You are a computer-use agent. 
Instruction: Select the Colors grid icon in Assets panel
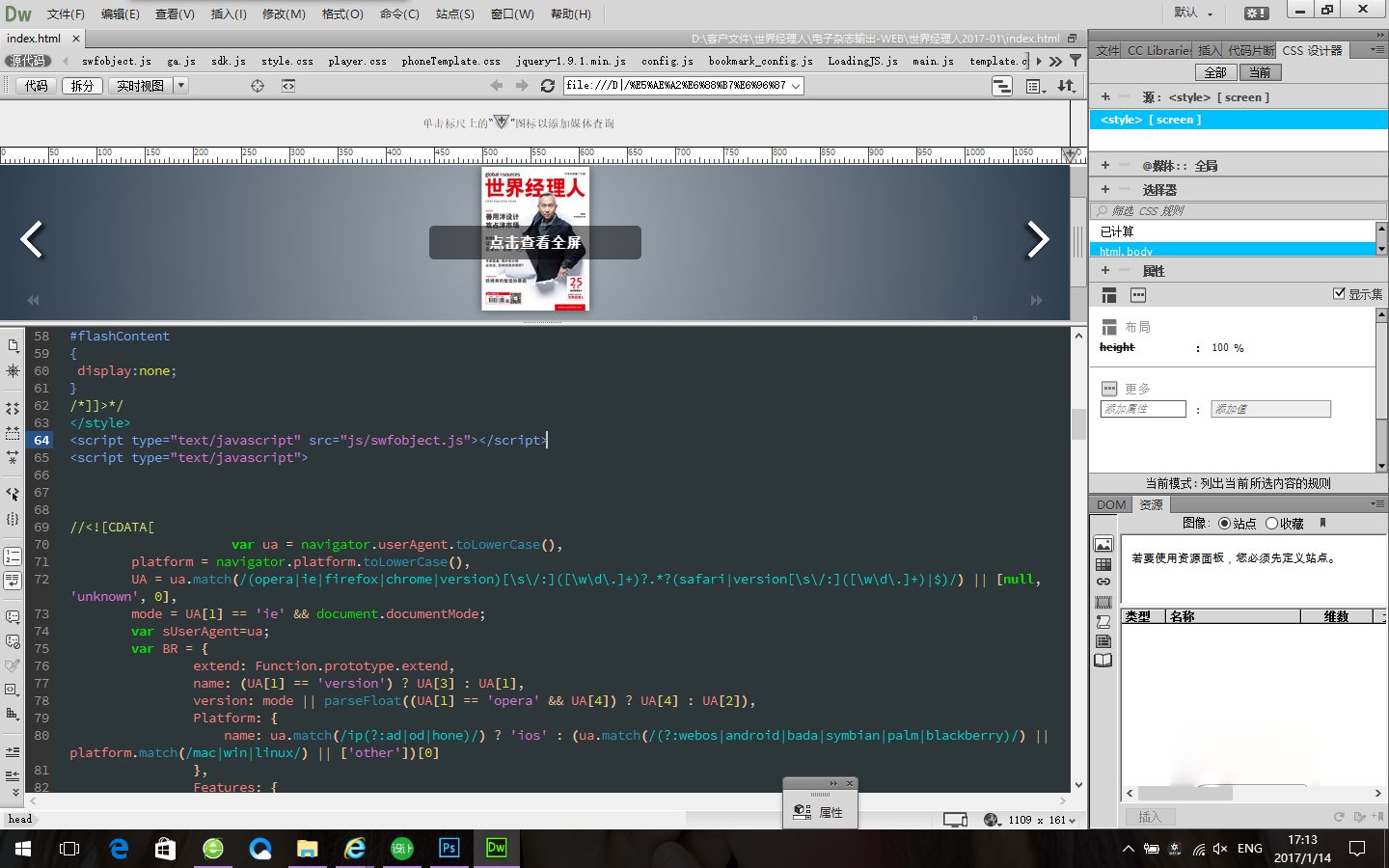1103,565
